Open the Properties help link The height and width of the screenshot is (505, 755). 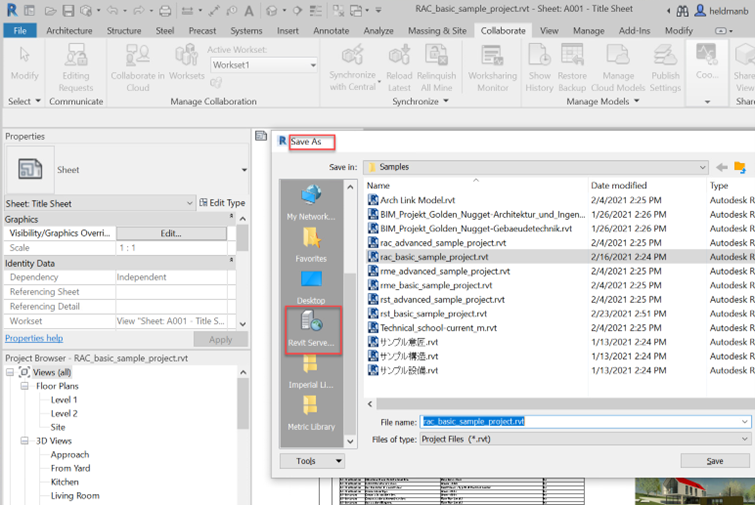34,338
